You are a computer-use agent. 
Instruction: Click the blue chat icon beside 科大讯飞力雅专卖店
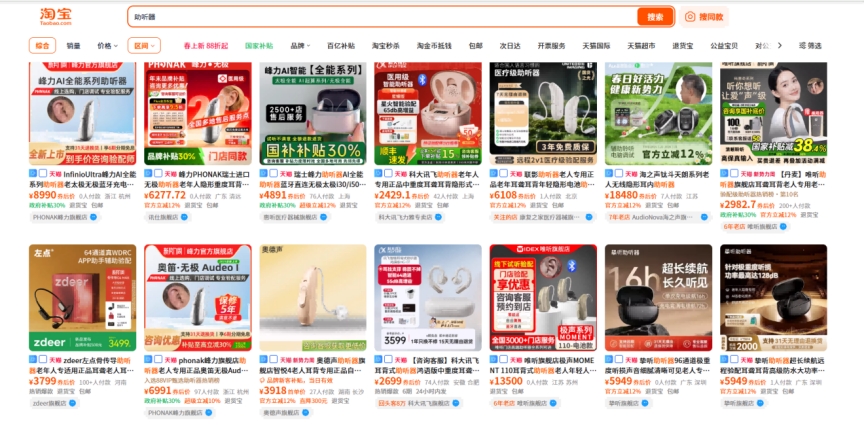click(439, 217)
